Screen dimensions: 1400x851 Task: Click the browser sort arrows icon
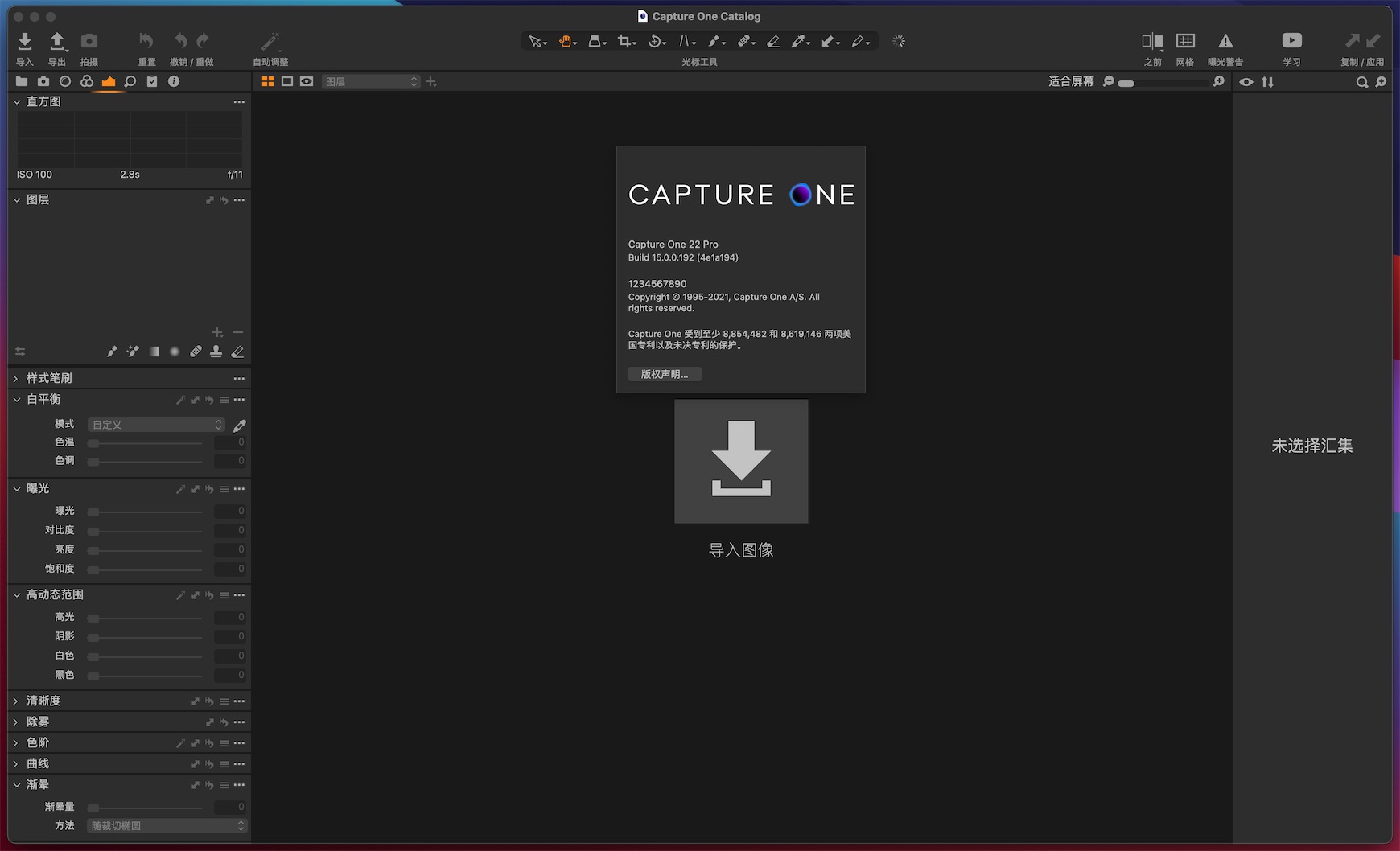pyautogui.click(x=1268, y=82)
